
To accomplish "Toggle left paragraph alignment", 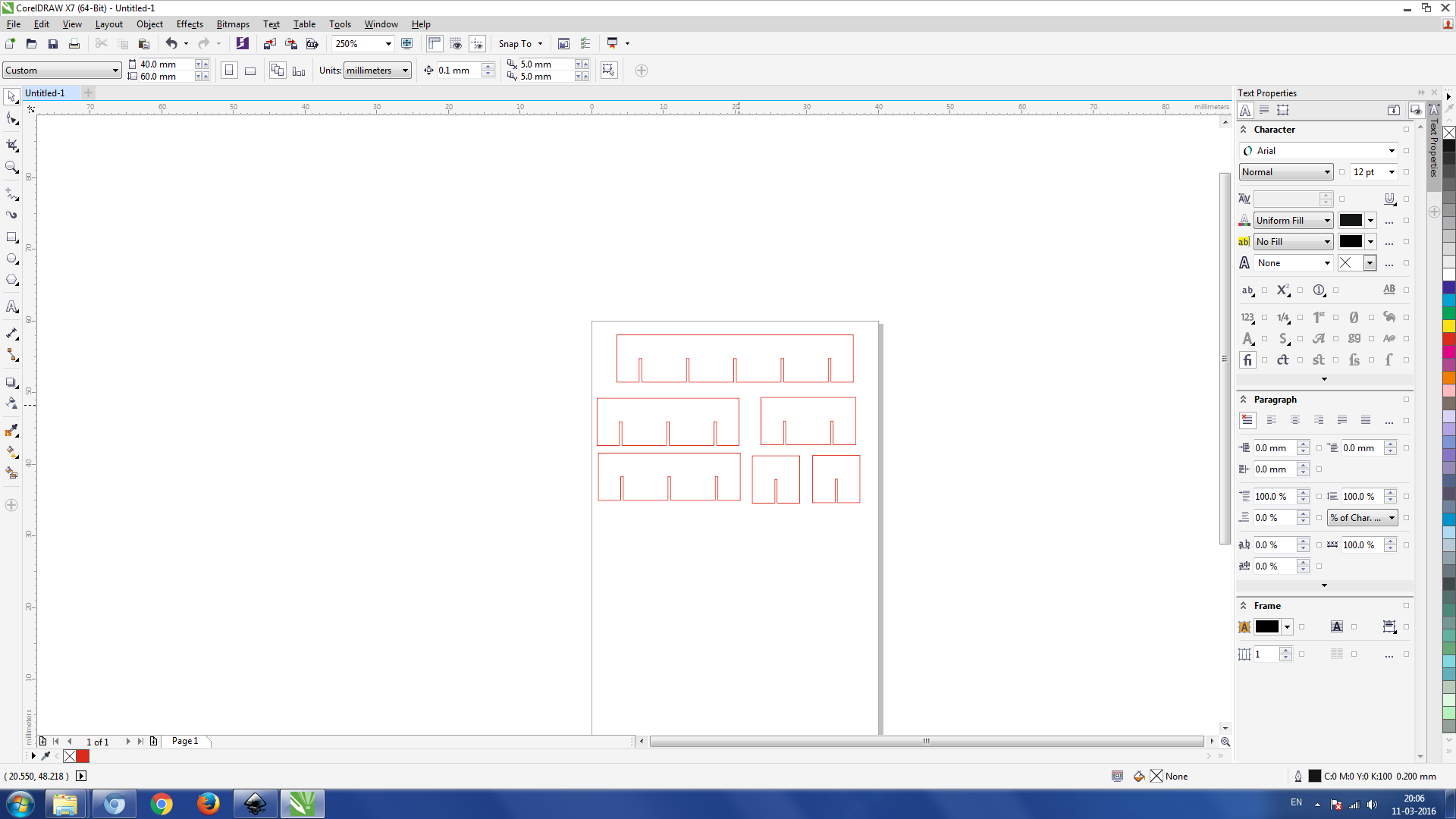I will (x=1272, y=420).
